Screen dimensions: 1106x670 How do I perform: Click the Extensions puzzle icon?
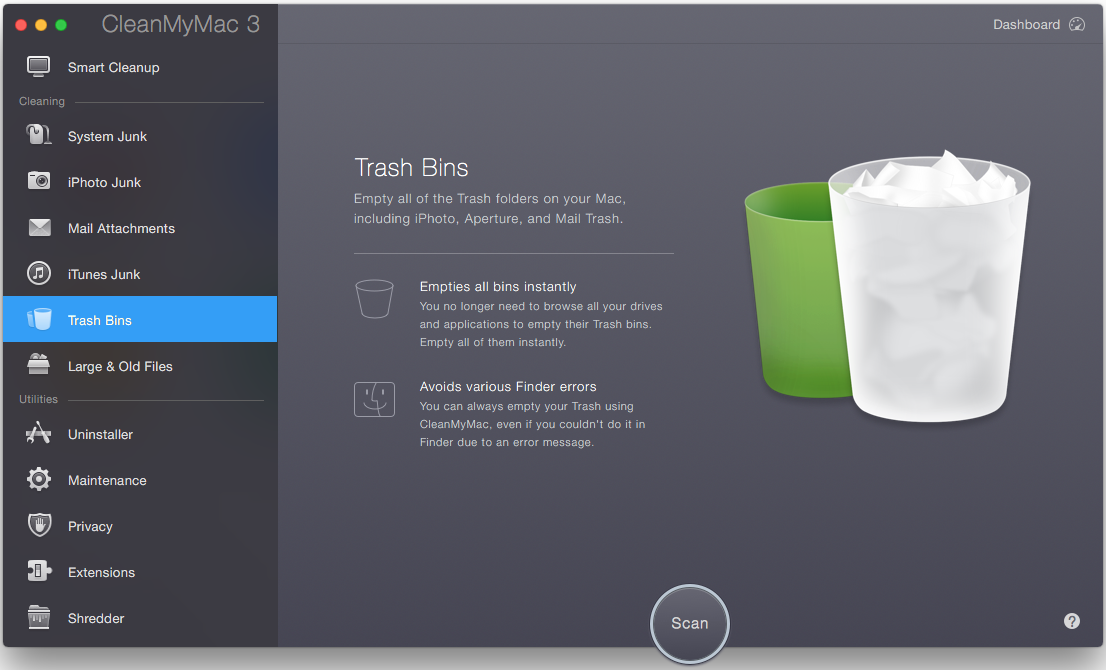coord(38,572)
